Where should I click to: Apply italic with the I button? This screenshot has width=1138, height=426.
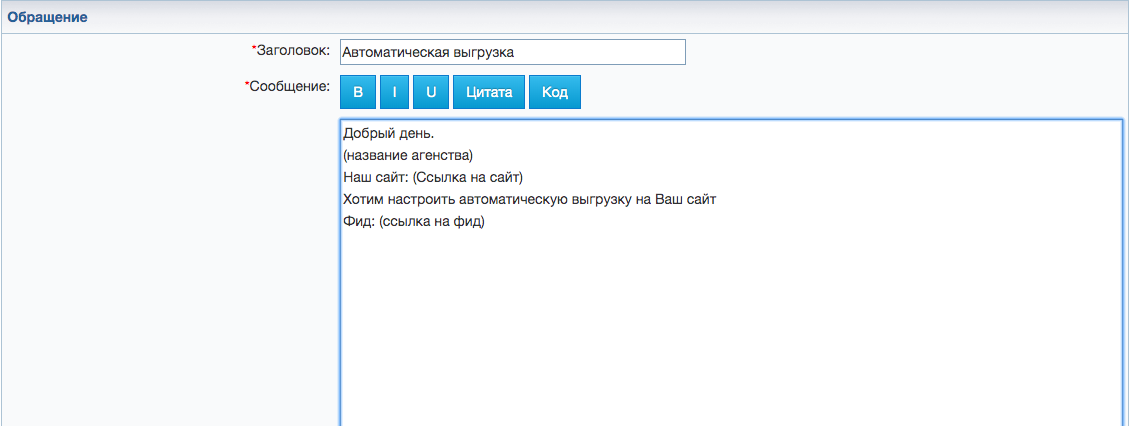pyautogui.click(x=394, y=92)
